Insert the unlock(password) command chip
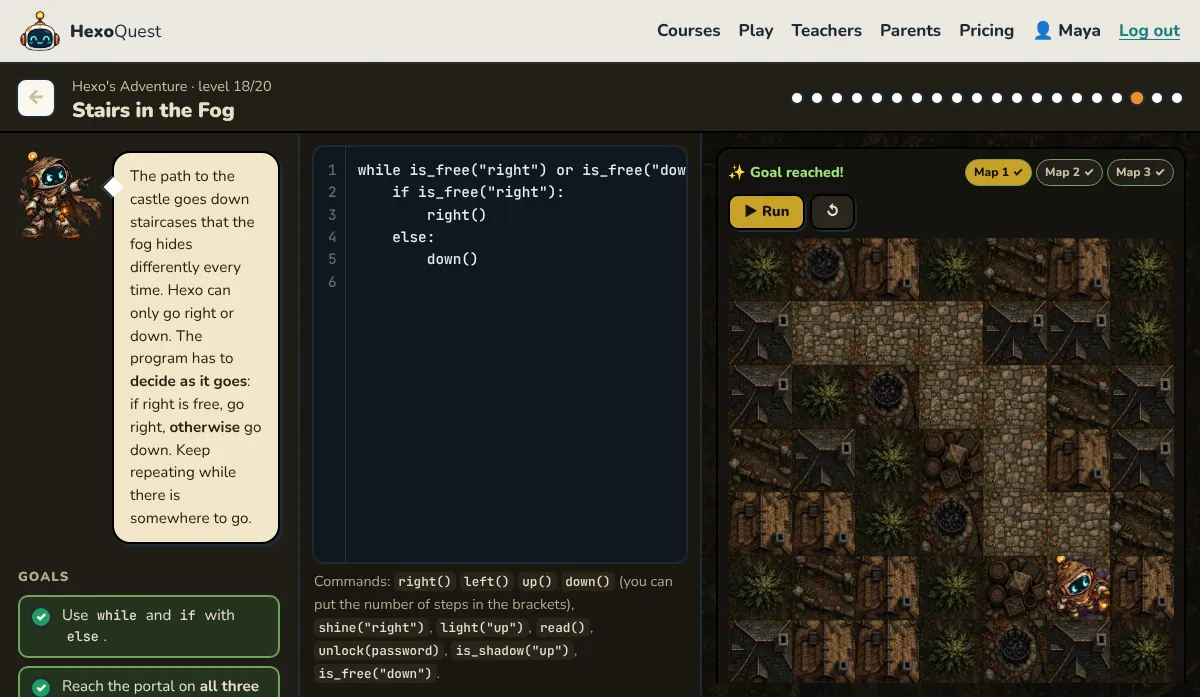This screenshot has width=1200, height=697. 379,651
